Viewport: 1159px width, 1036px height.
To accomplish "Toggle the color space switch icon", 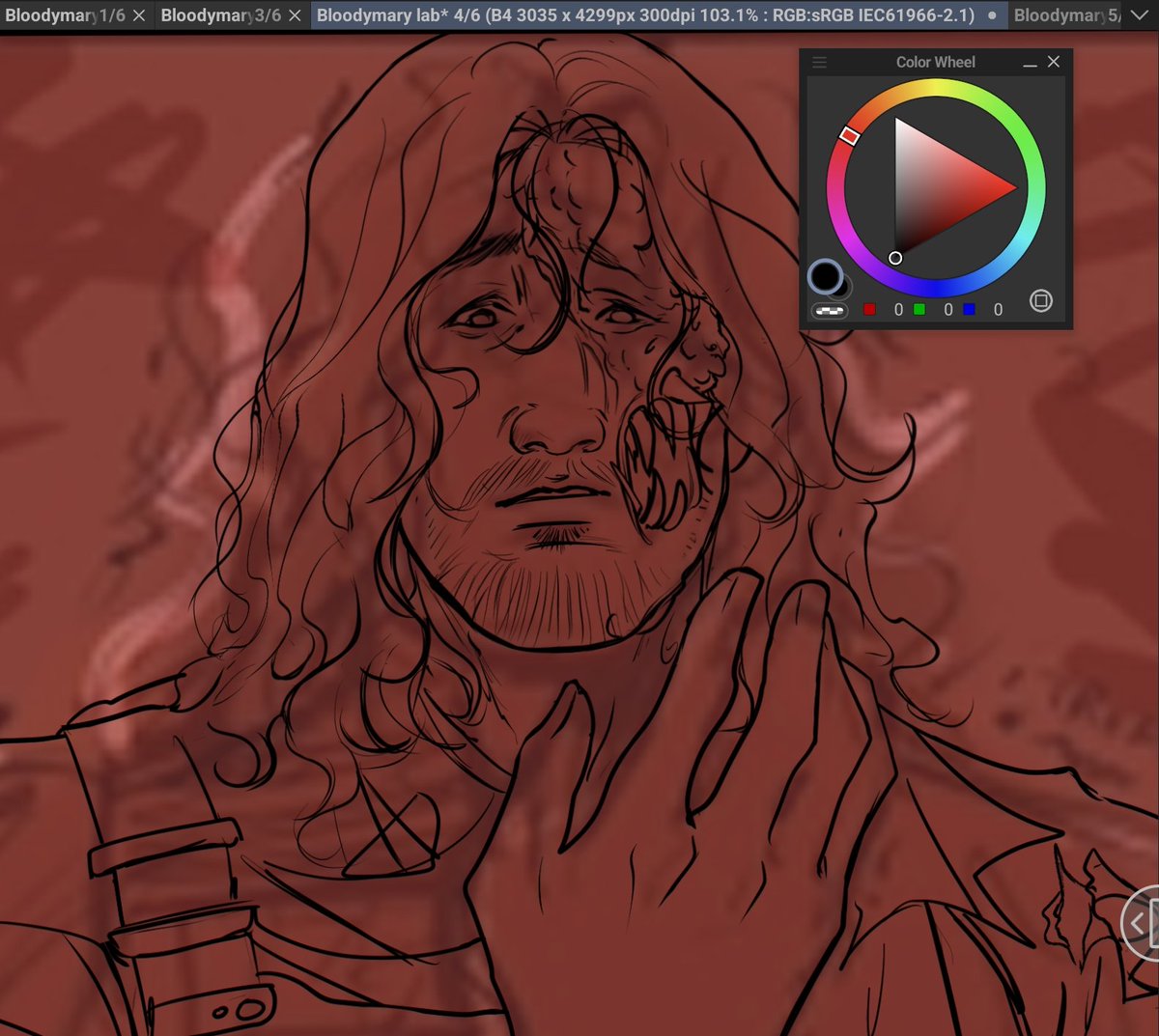I will pyautogui.click(x=1040, y=300).
